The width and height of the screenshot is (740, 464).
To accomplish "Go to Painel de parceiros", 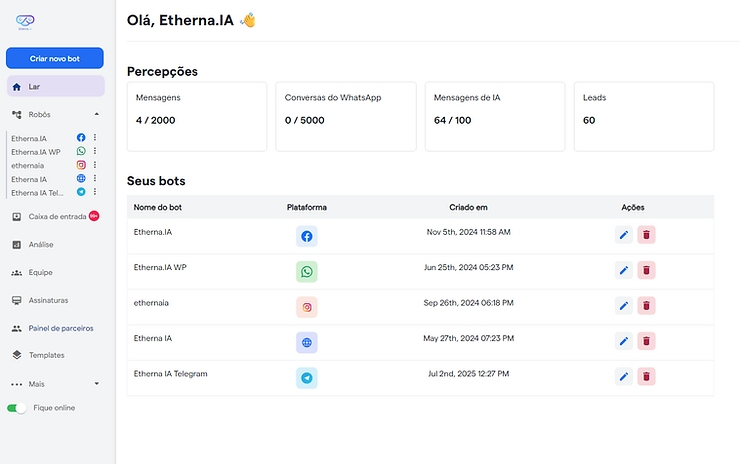I will pos(61,328).
